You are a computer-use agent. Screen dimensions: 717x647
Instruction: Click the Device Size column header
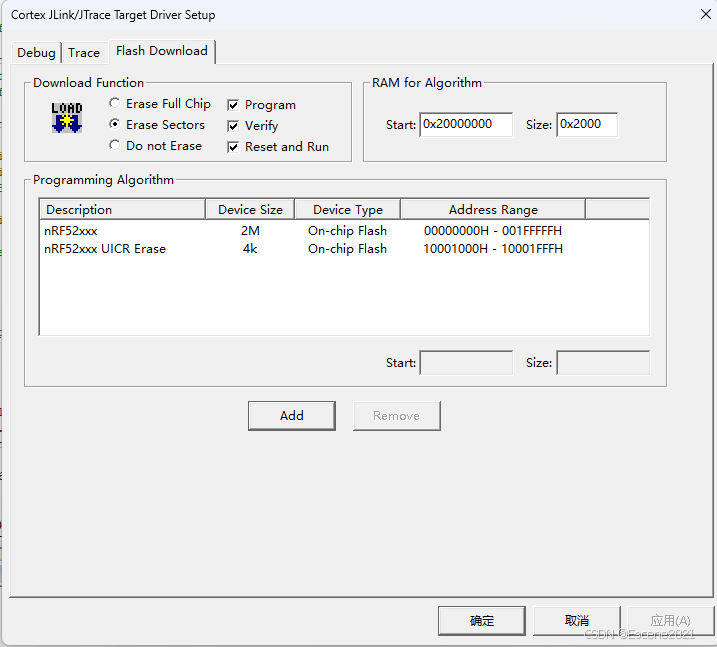[x=250, y=209]
